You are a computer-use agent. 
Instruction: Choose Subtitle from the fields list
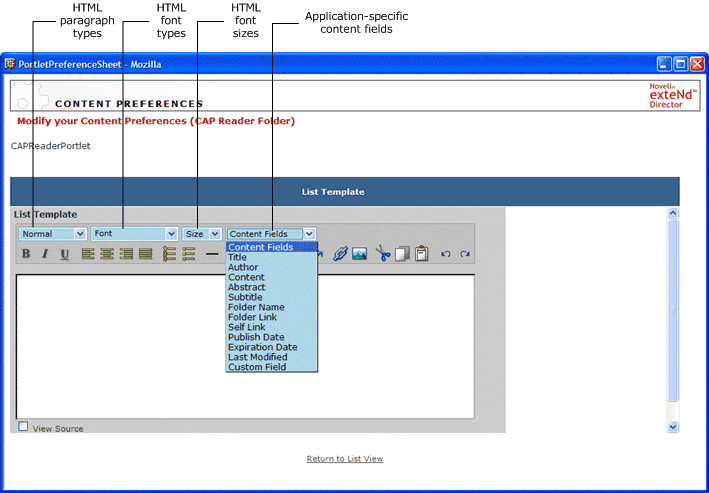271,297
